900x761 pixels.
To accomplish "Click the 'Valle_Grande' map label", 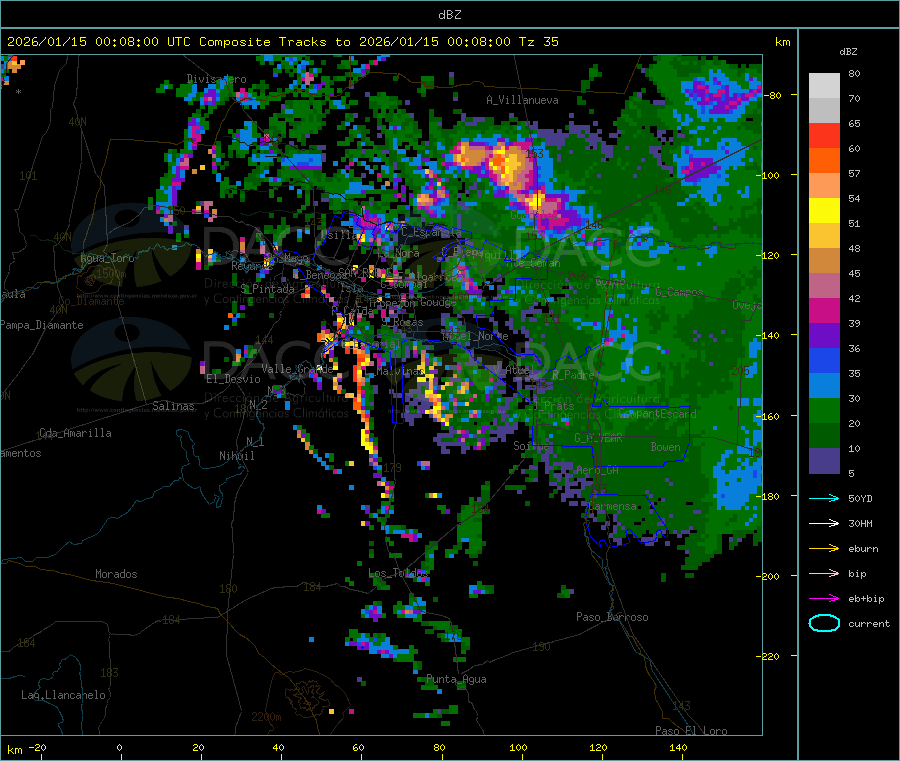I will (297, 369).
